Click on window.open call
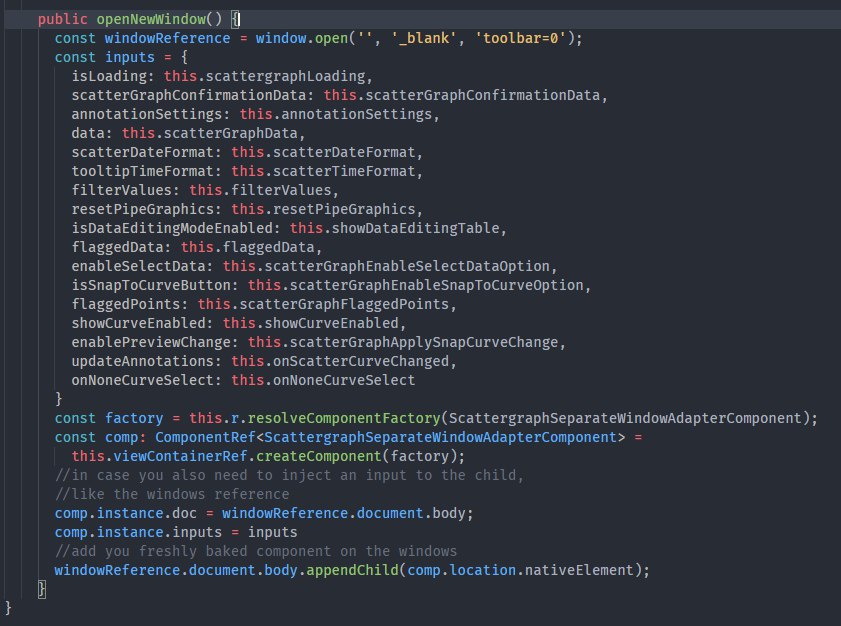Screen dimensions: 841x626 point(302,38)
